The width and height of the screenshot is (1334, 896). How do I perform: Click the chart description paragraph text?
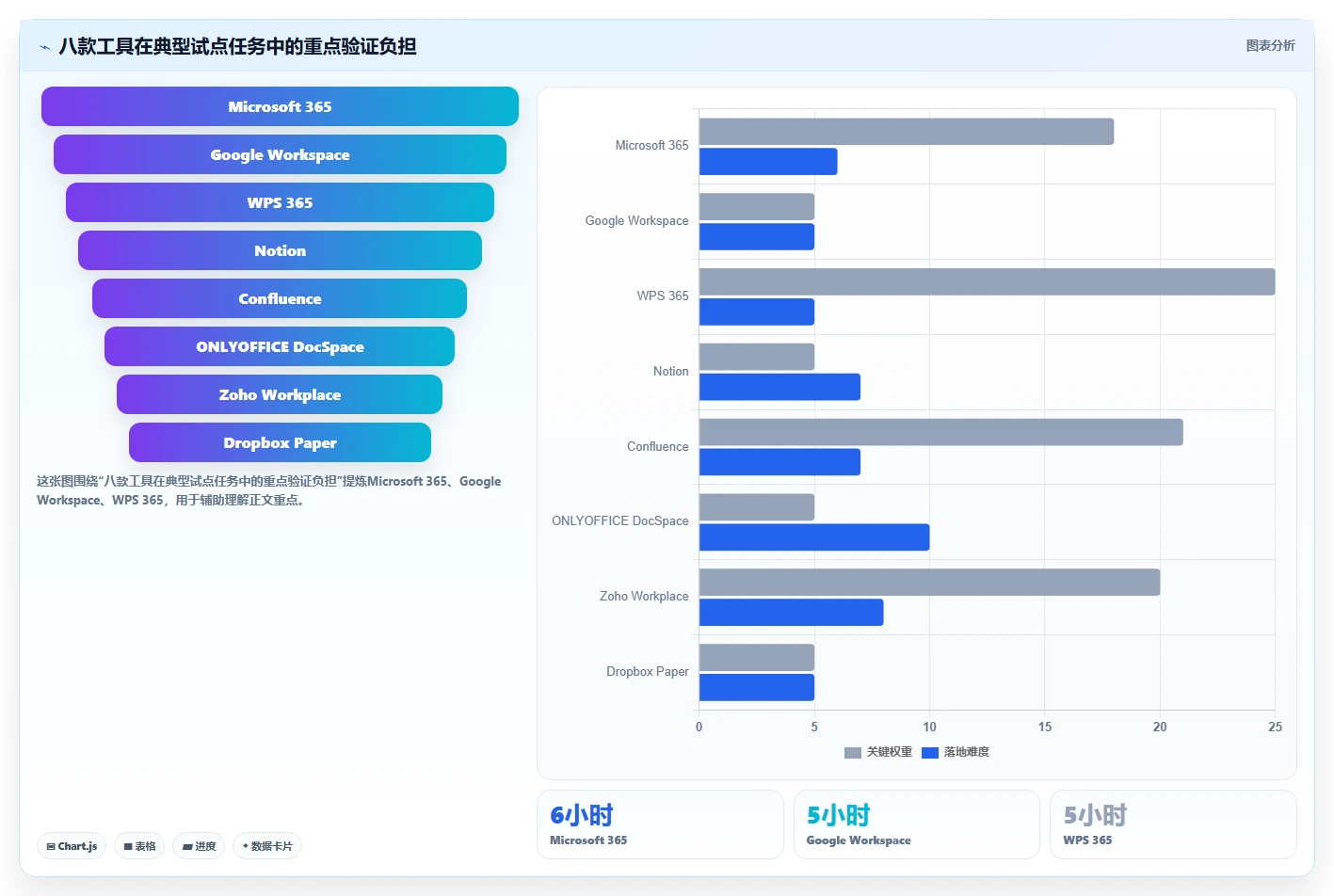coord(269,490)
